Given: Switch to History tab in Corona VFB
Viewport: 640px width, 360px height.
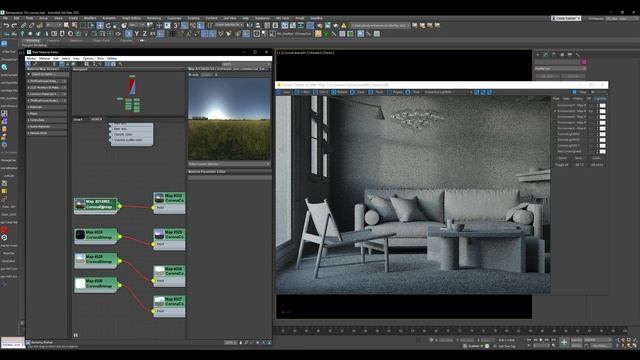Looking at the screenshot, I should point(578,99).
